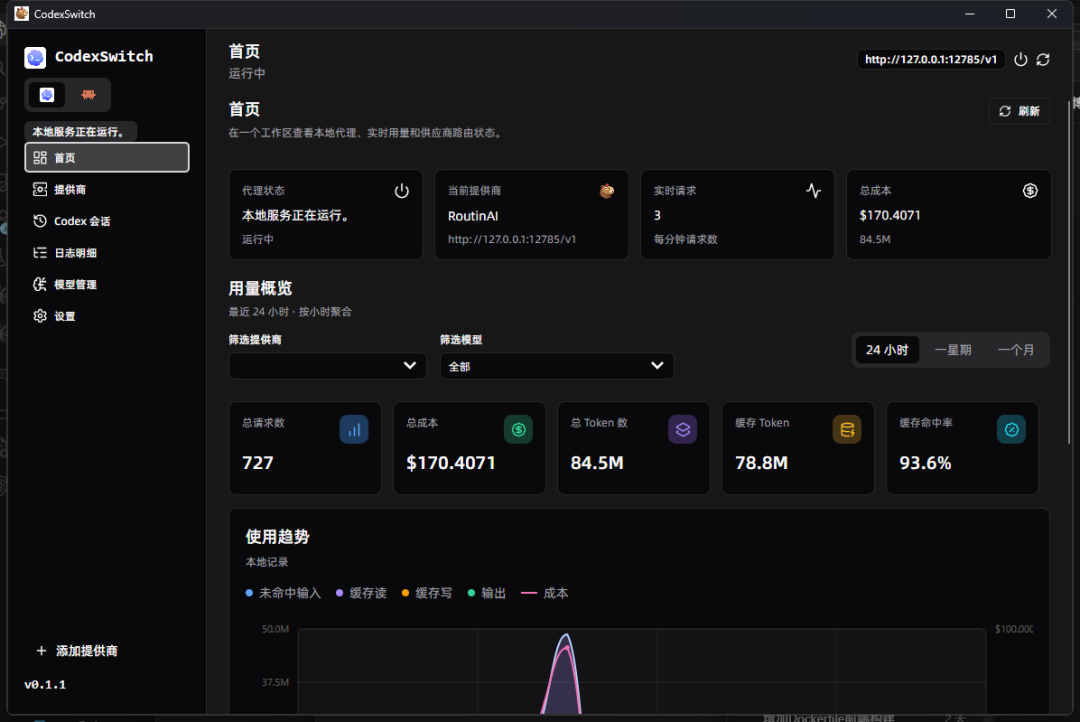Click the dollar icon in top 总成本 card

coord(1030,191)
